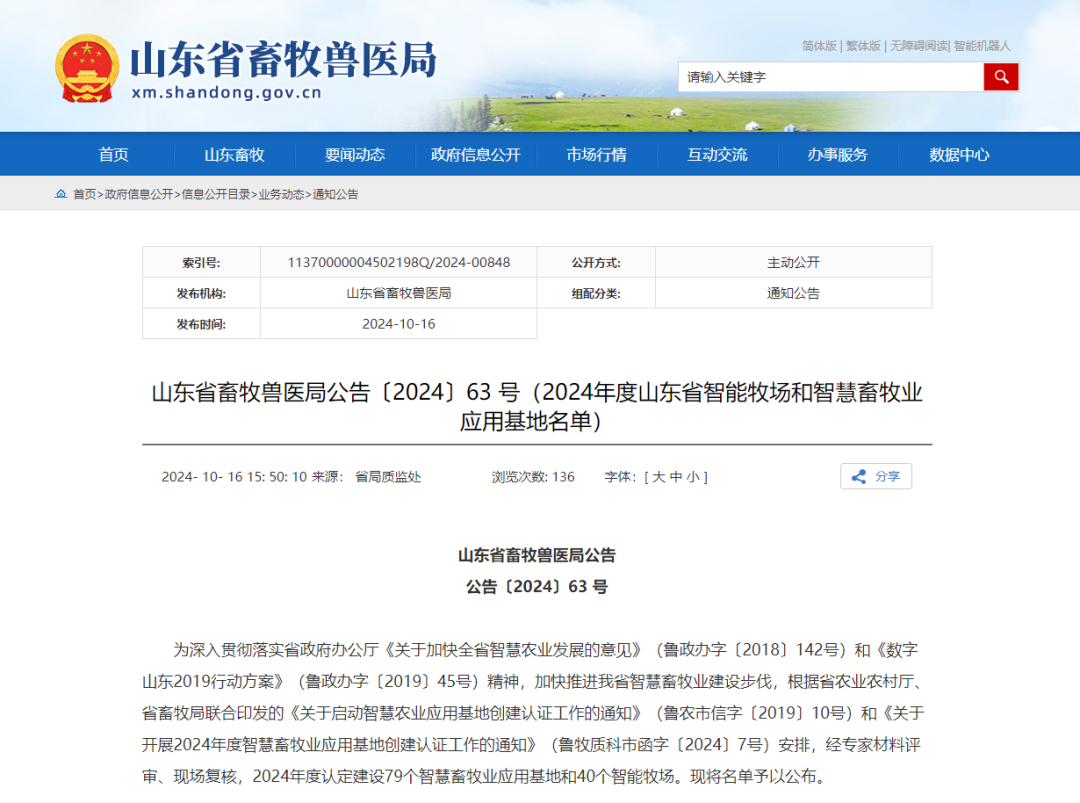
Task: Open the 首页 navigation tab
Action: click(113, 155)
